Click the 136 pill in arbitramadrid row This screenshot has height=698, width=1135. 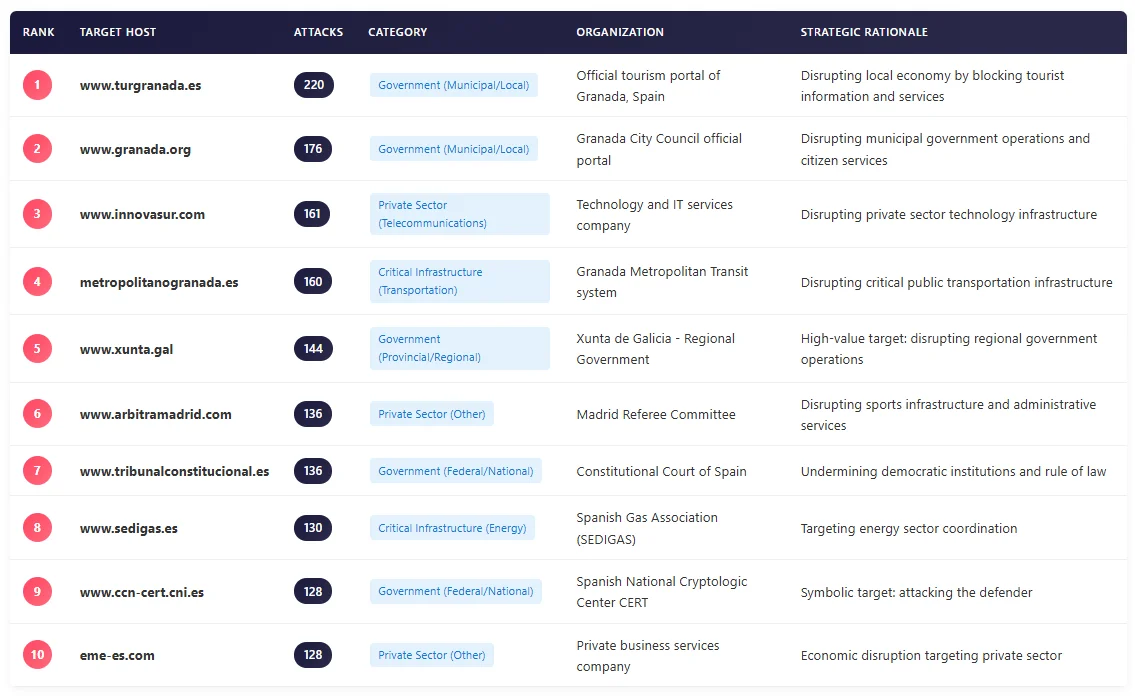click(313, 413)
